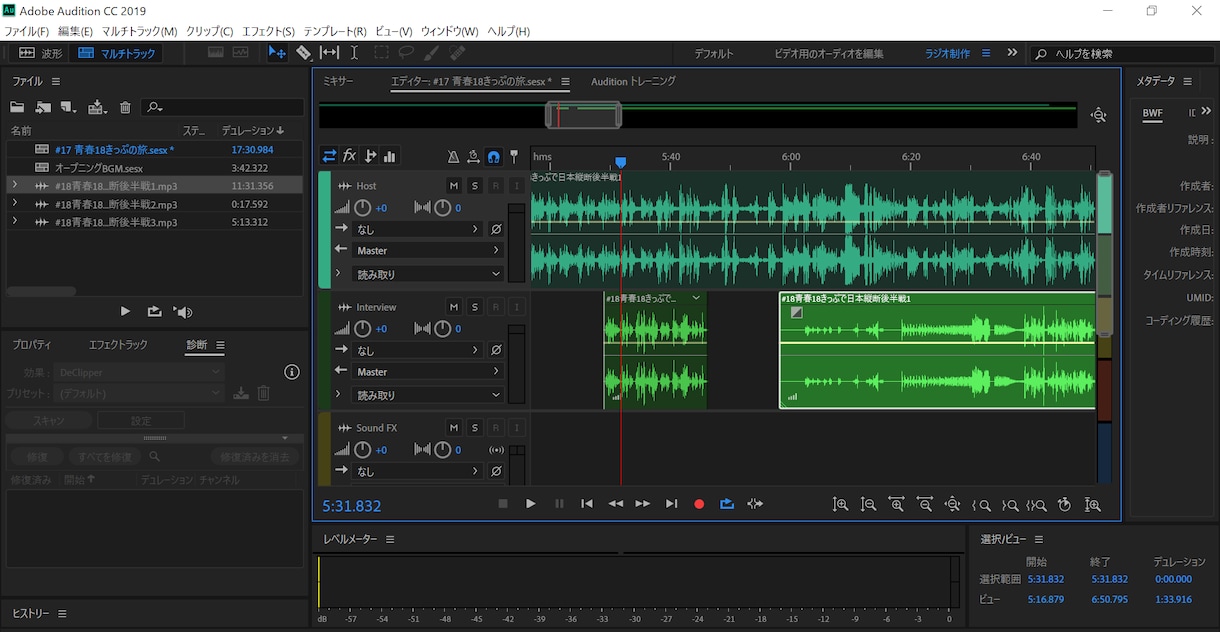Open the ファイル(F) menu

pos(26,31)
